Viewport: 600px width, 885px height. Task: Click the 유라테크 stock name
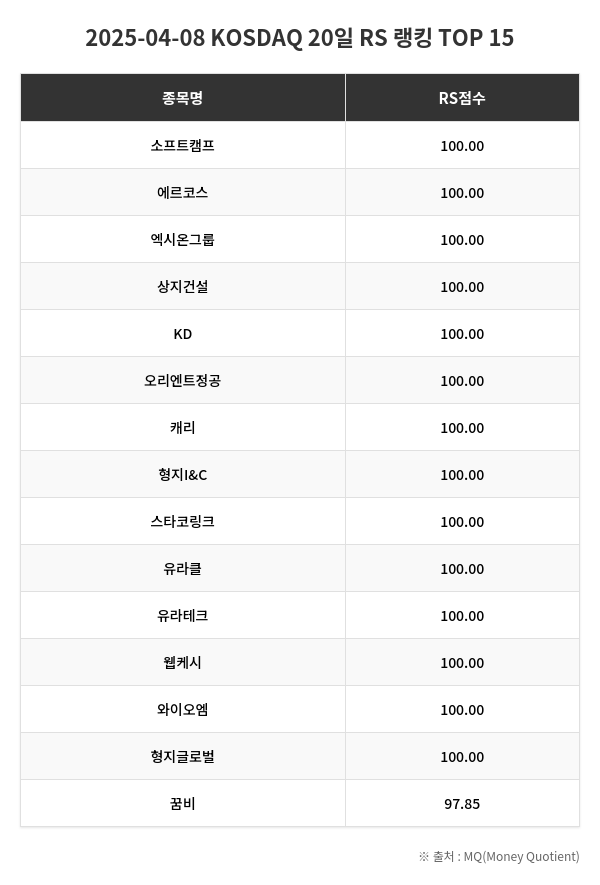182,615
